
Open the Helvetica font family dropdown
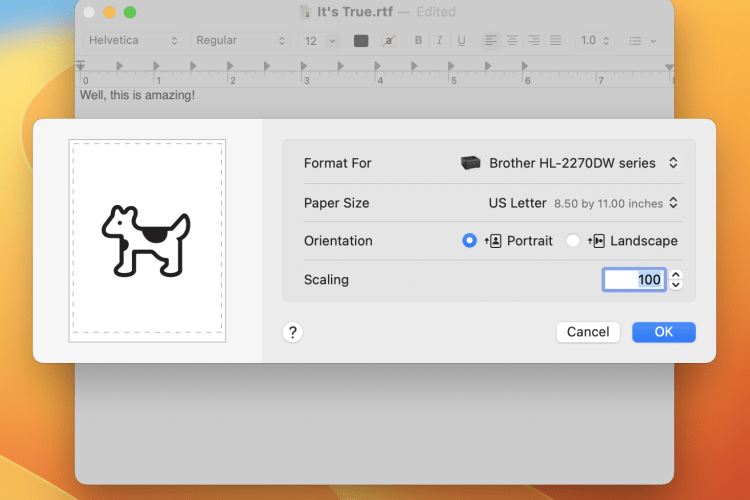click(133, 41)
